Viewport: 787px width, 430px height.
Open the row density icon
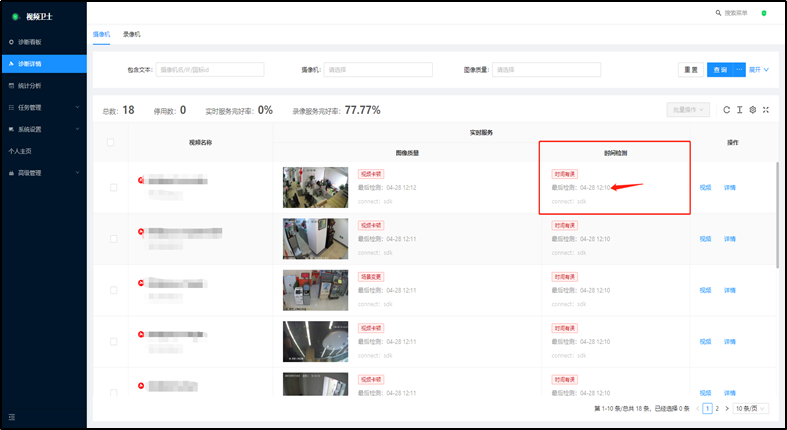point(739,110)
